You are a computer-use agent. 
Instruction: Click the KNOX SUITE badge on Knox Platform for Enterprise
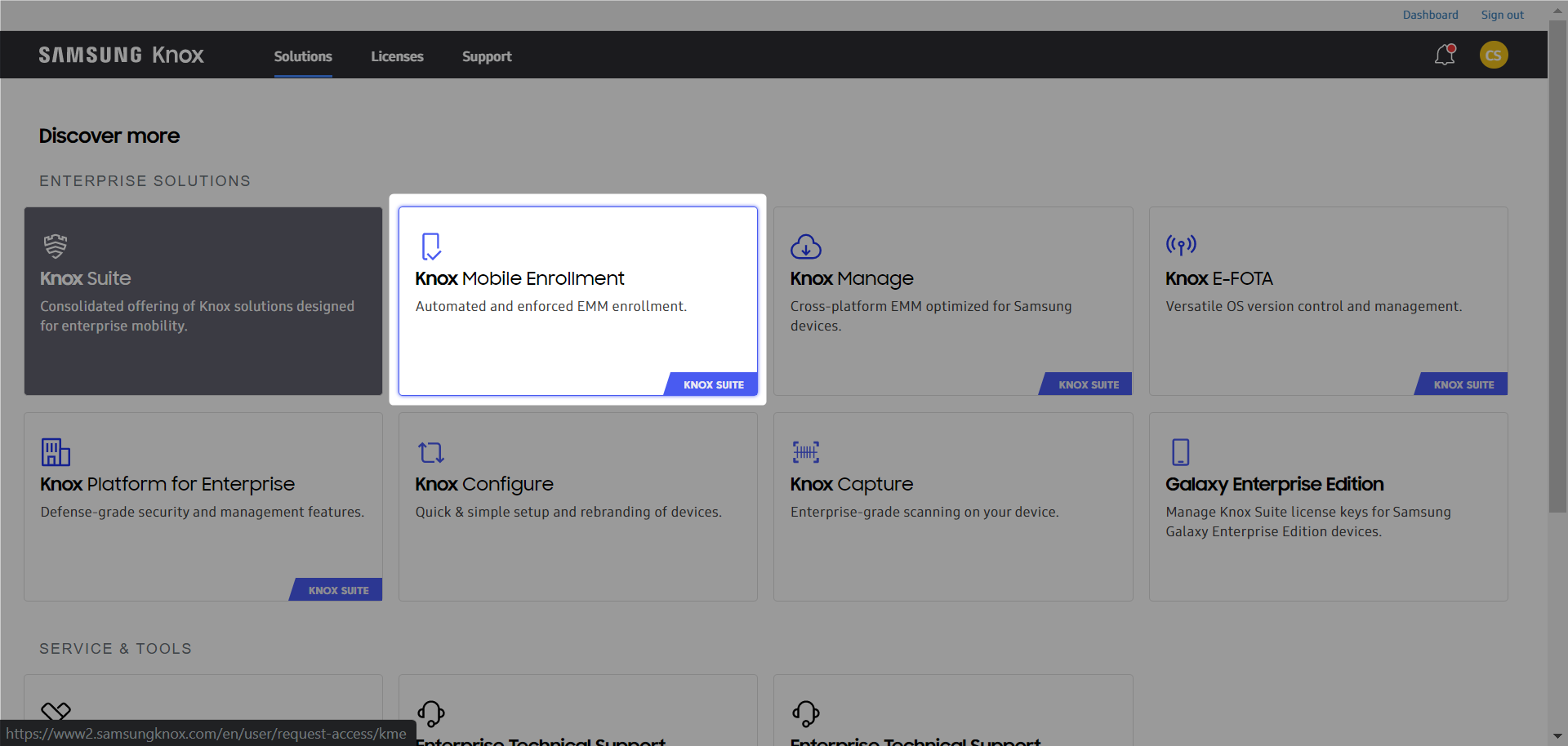[336, 590]
